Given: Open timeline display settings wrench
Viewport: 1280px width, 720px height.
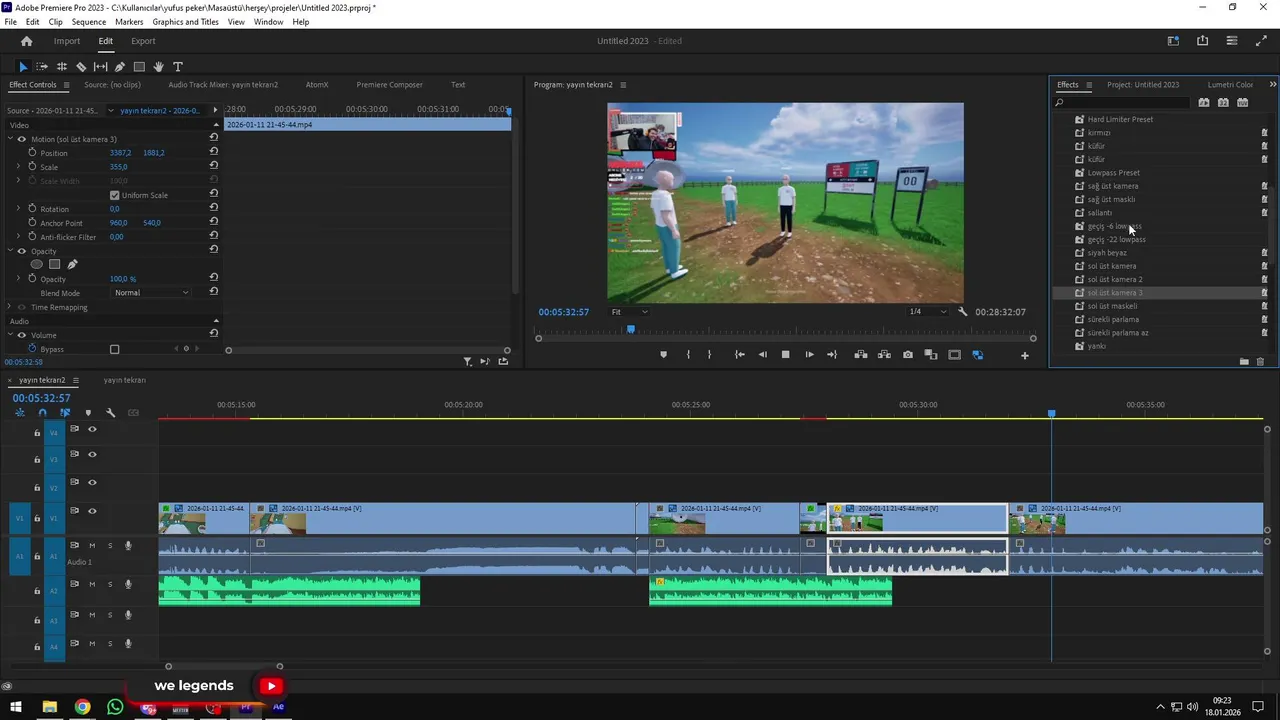Looking at the screenshot, I should click(111, 412).
